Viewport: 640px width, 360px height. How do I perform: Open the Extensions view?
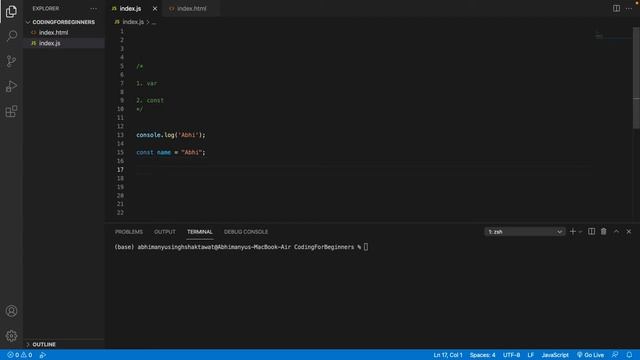[x=11, y=111]
